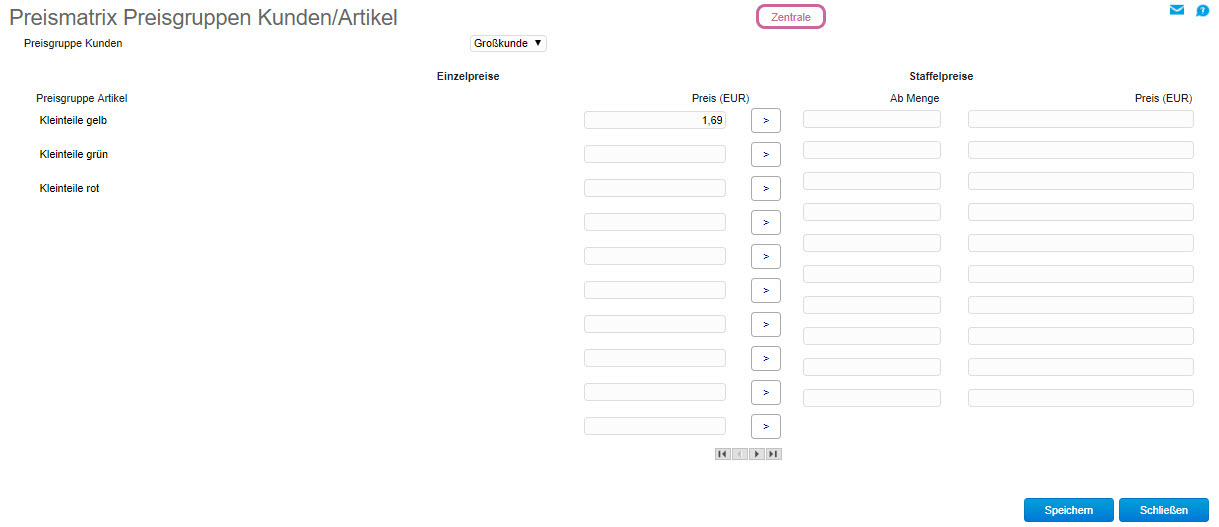Click first Ab Menge input field
Viewport: 1219px width, 527px height.
(x=871, y=119)
